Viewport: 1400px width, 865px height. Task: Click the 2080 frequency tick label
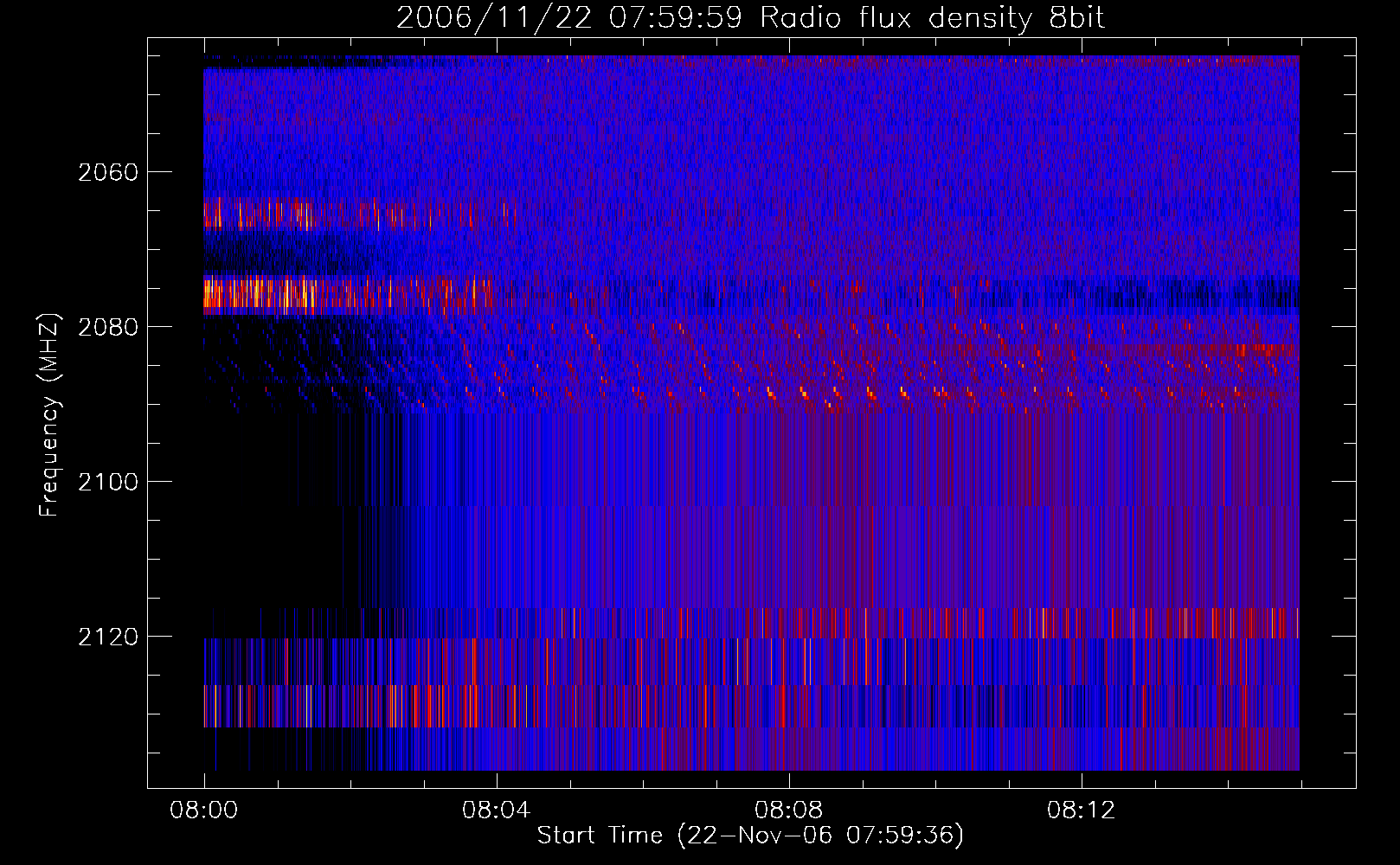108,327
